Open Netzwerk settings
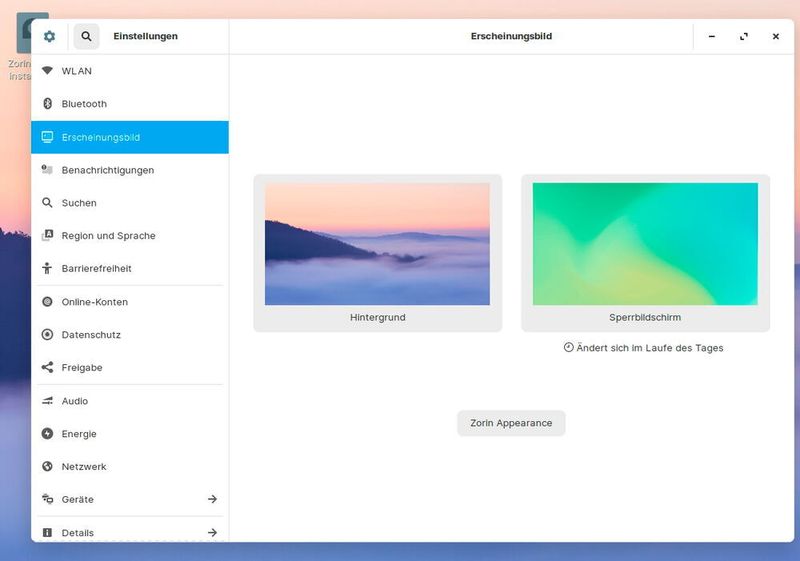Viewport: 800px width, 561px height. pos(130,467)
